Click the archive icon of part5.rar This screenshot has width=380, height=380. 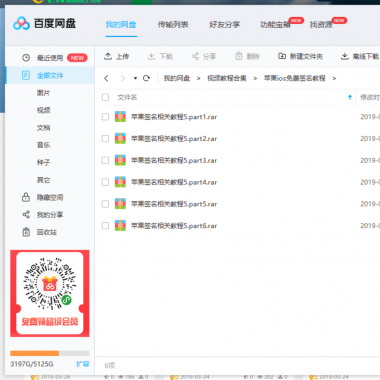click(x=120, y=204)
